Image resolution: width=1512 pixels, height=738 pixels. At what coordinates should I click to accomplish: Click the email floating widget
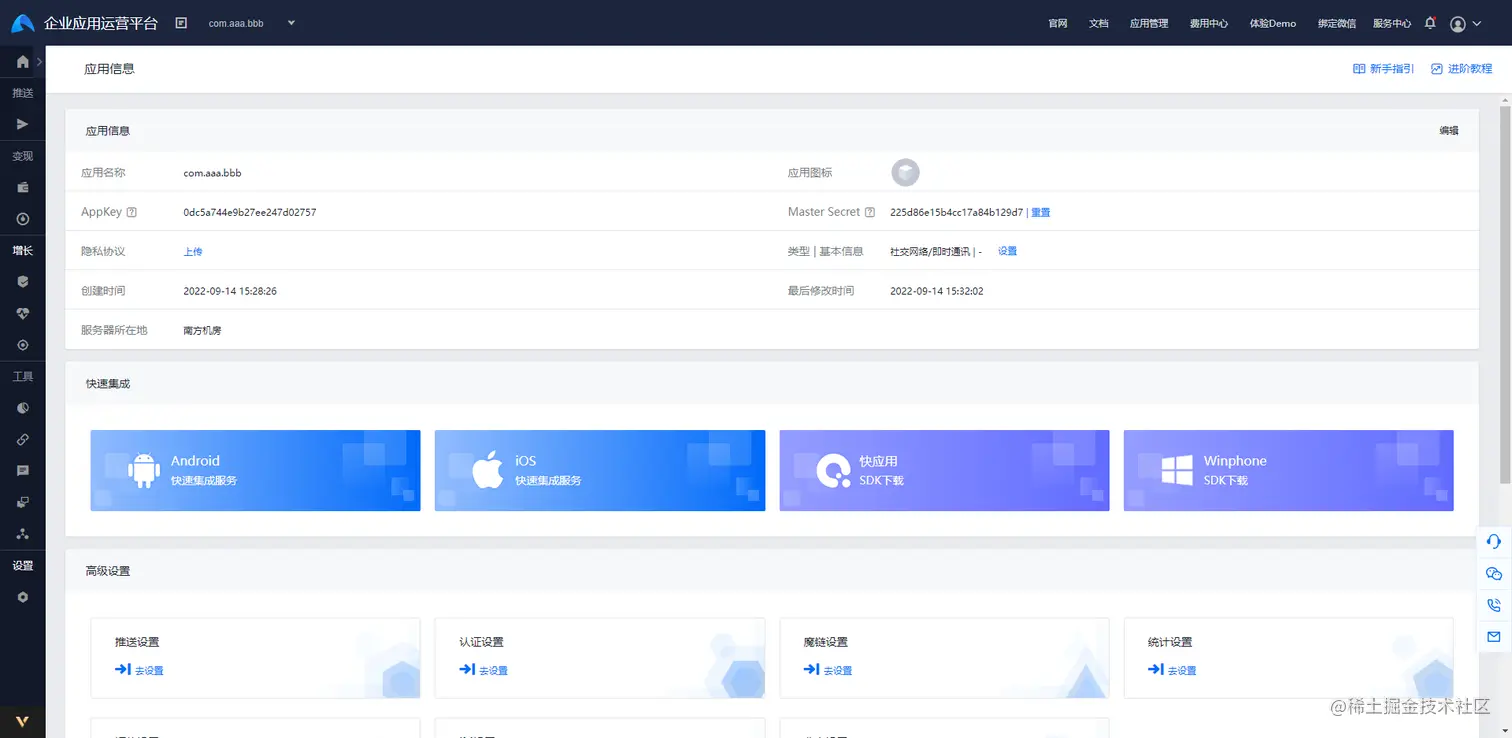pos(1494,636)
